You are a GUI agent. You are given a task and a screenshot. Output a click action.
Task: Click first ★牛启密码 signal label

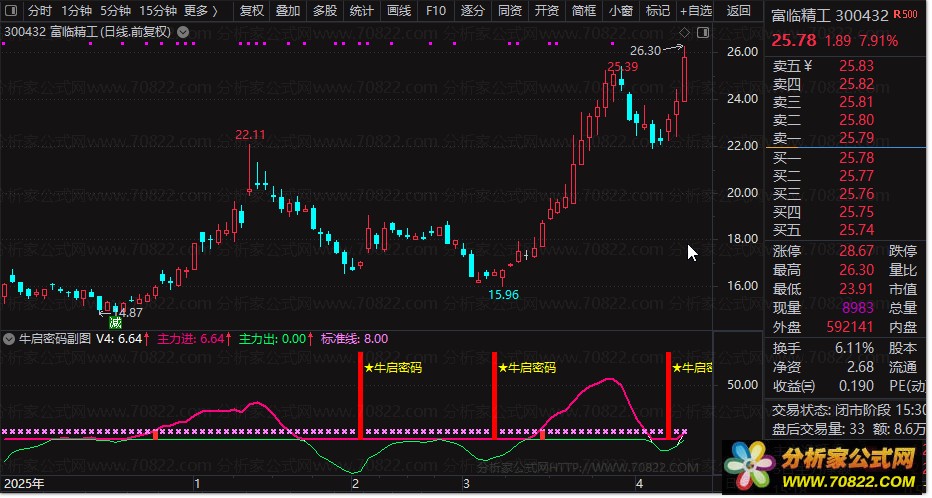[393, 368]
